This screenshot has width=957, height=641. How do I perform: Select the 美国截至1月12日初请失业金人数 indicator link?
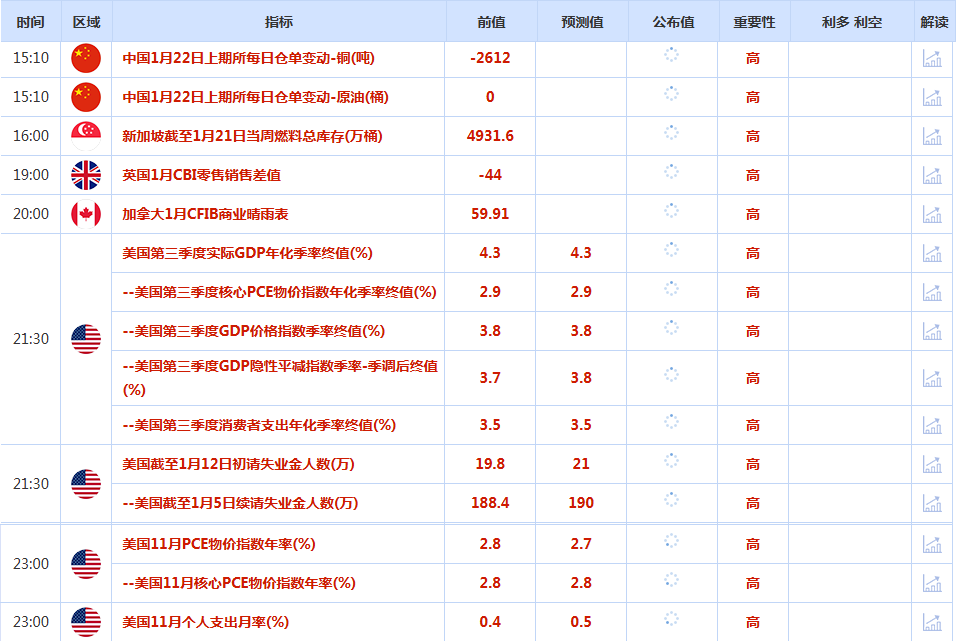pos(238,464)
